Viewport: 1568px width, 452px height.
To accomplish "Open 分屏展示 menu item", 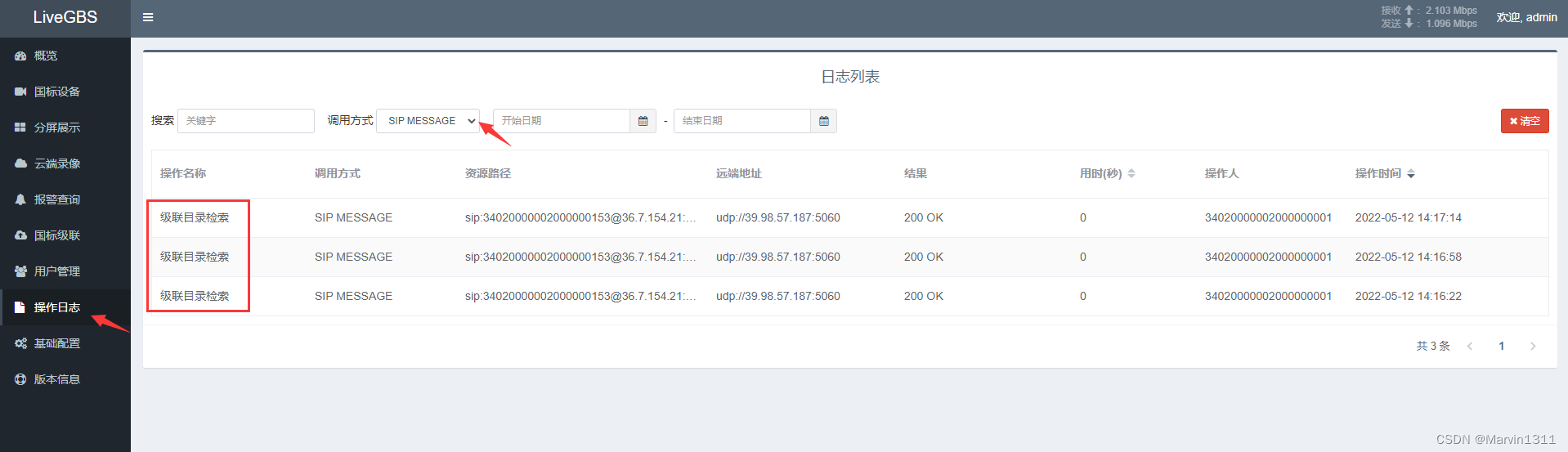I will (65, 128).
